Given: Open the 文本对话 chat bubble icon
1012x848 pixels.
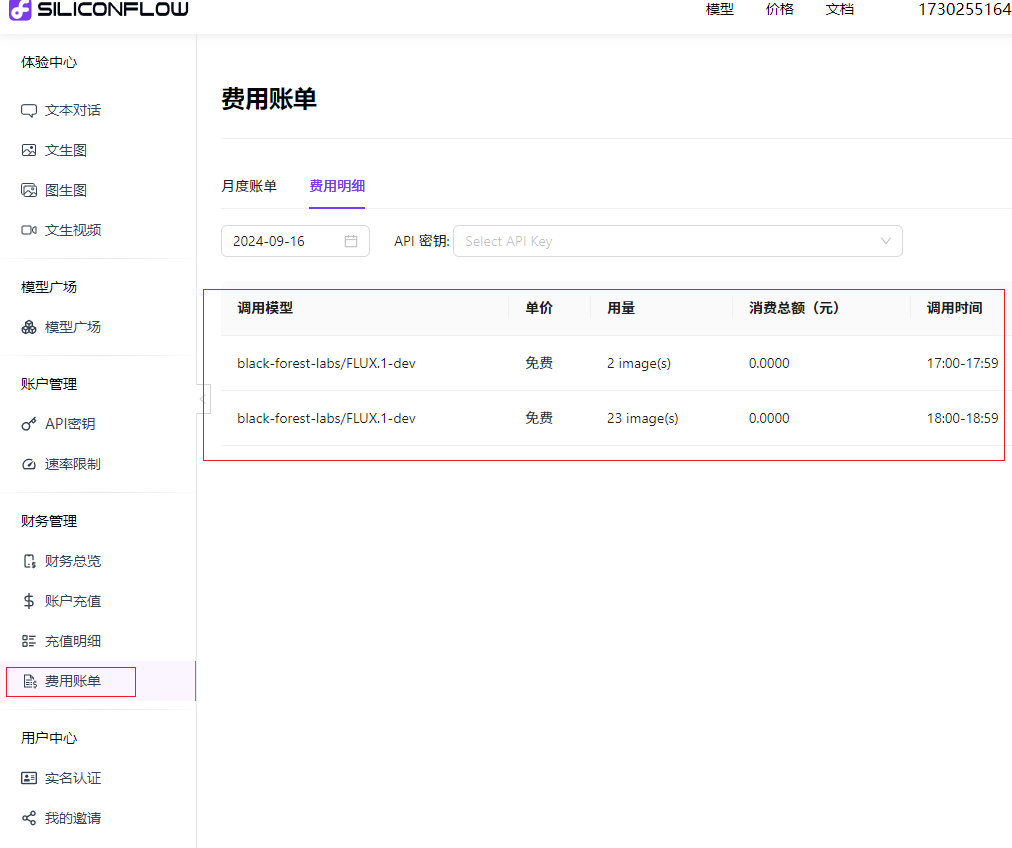Looking at the screenshot, I should (x=29, y=110).
